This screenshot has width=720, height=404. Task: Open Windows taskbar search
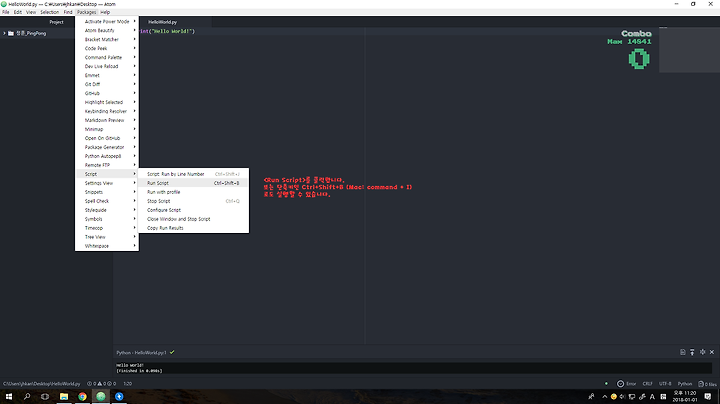coord(27,396)
